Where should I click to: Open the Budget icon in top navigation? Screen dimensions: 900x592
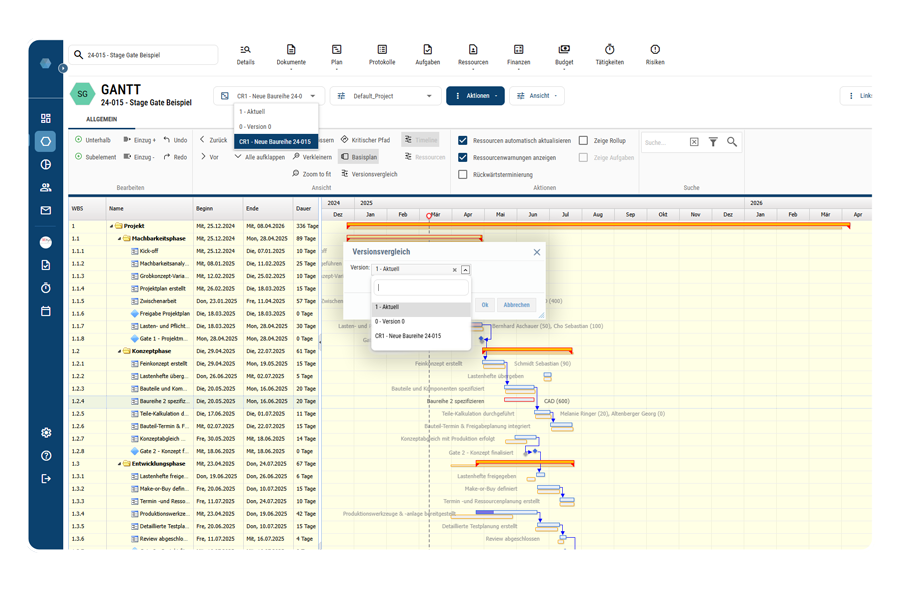[564, 50]
